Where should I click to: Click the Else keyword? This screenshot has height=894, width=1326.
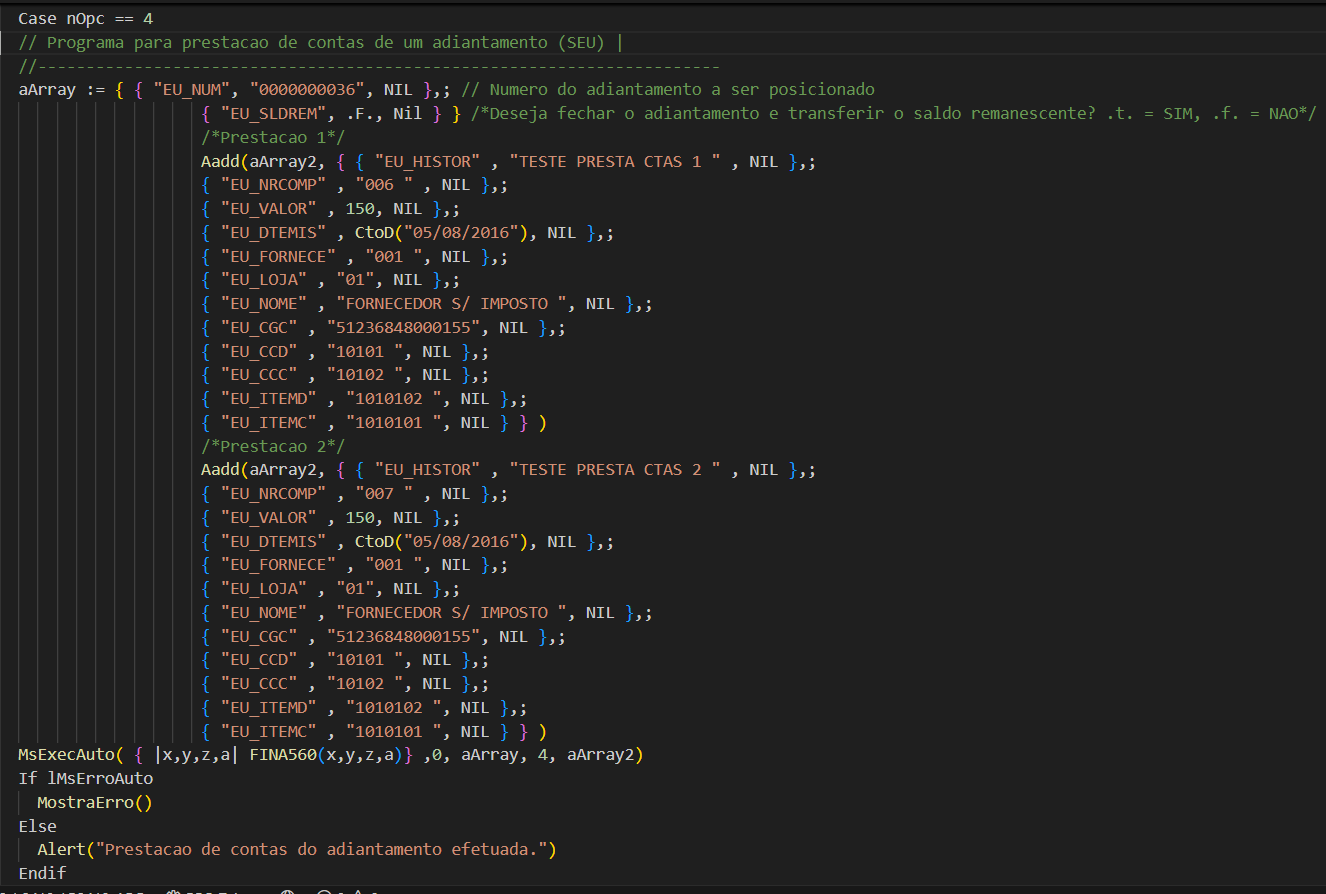pyautogui.click(x=37, y=826)
